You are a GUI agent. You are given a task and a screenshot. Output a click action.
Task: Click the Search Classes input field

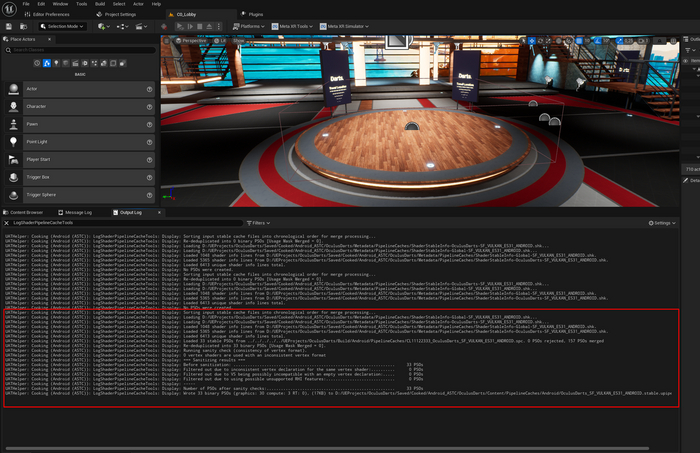click(80, 49)
